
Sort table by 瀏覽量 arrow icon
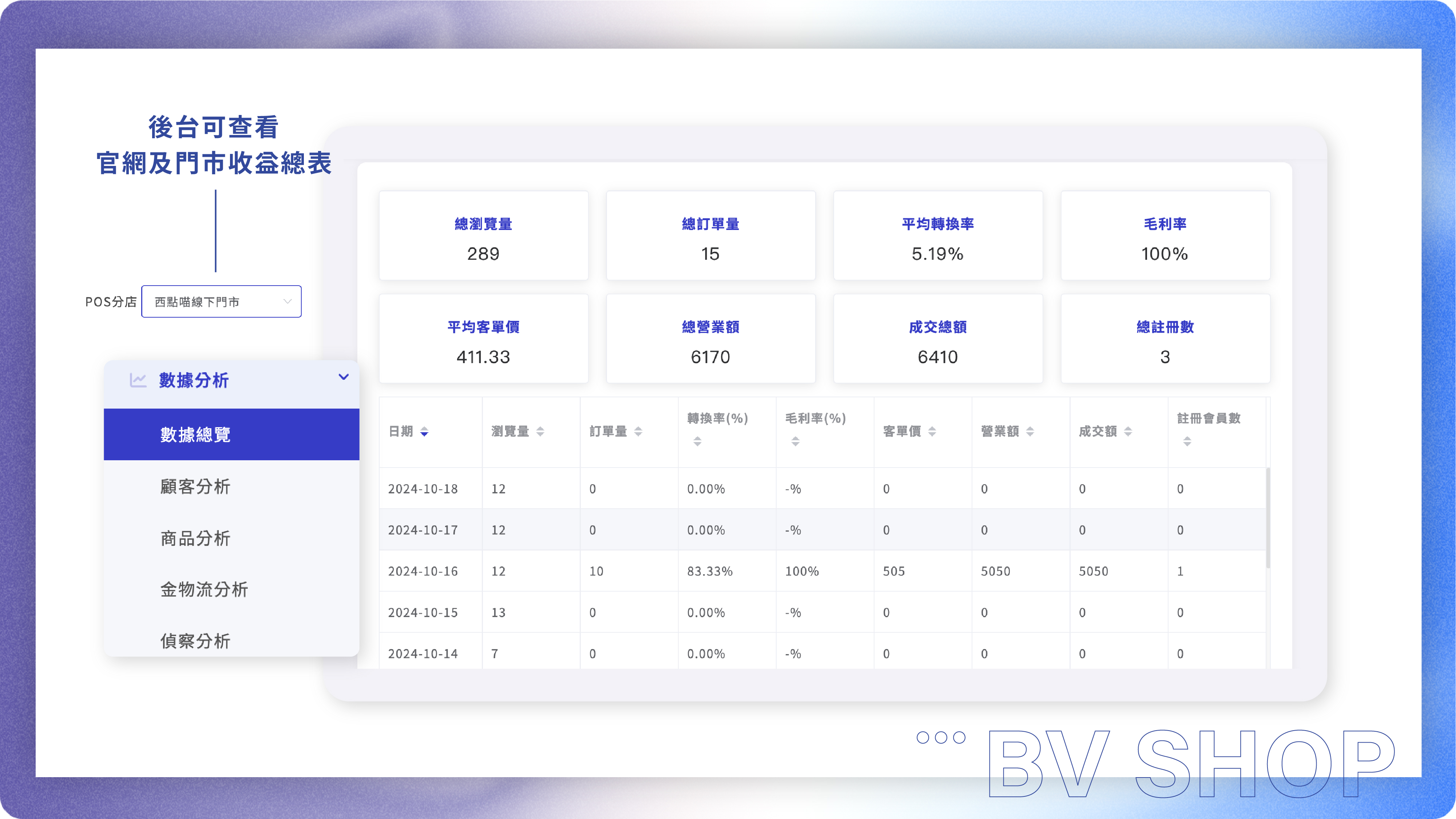(540, 432)
